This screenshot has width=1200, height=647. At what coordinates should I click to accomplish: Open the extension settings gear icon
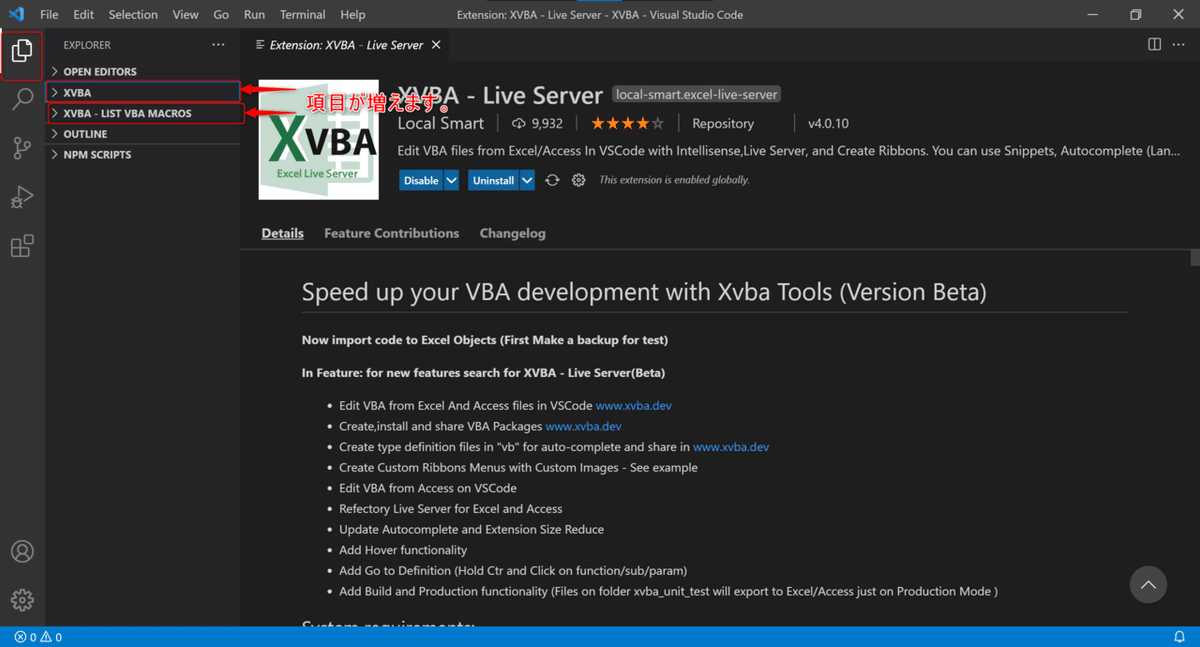pyautogui.click(x=578, y=180)
